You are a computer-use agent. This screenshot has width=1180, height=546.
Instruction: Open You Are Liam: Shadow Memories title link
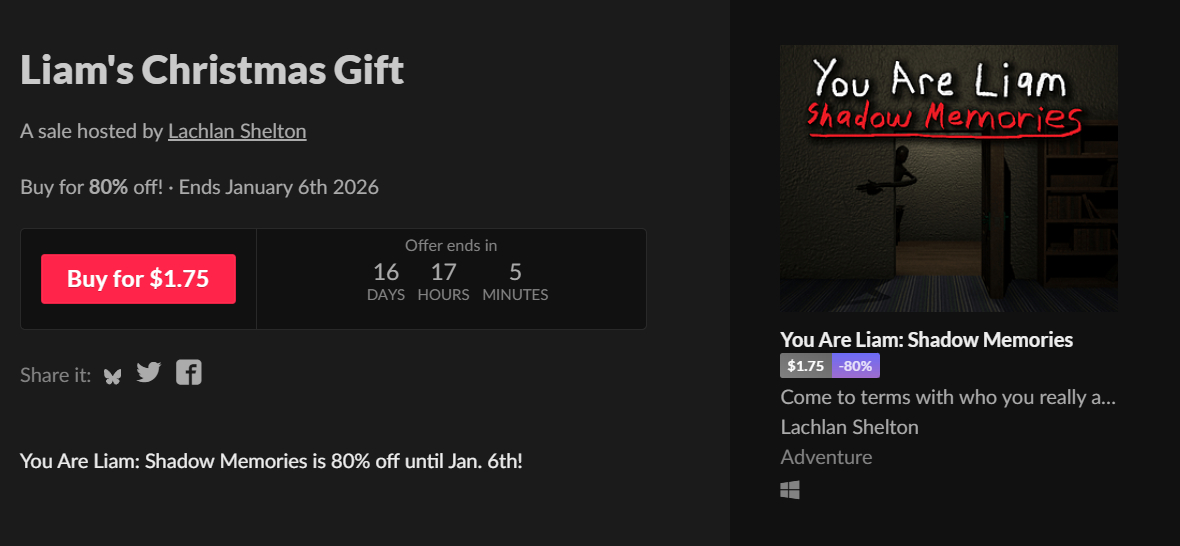click(x=926, y=339)
